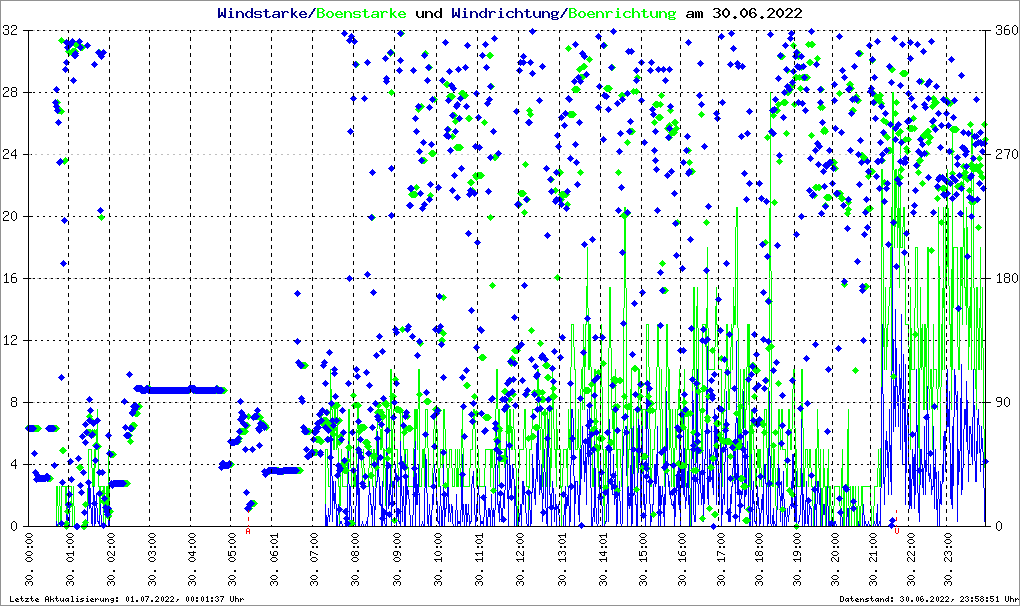Click the '30. 00:00' time axis label

29,559
